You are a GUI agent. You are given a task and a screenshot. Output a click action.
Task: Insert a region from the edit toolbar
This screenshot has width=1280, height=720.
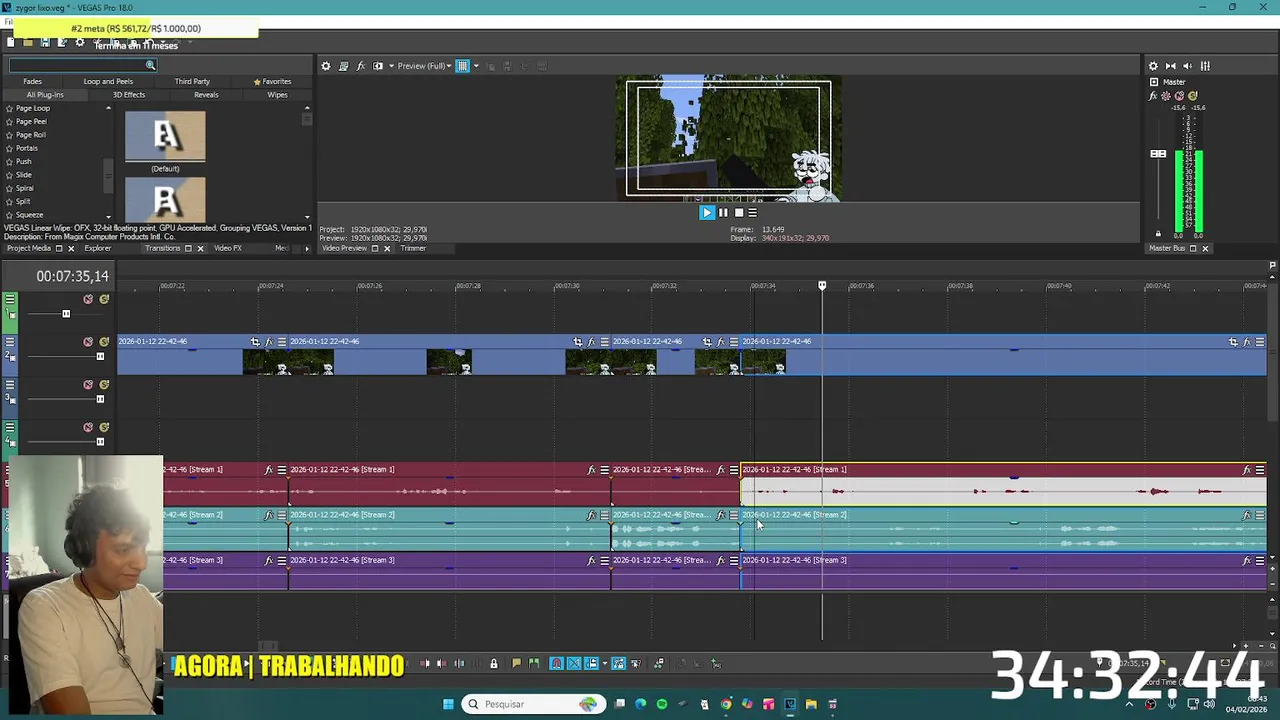[x=533, y=663]
